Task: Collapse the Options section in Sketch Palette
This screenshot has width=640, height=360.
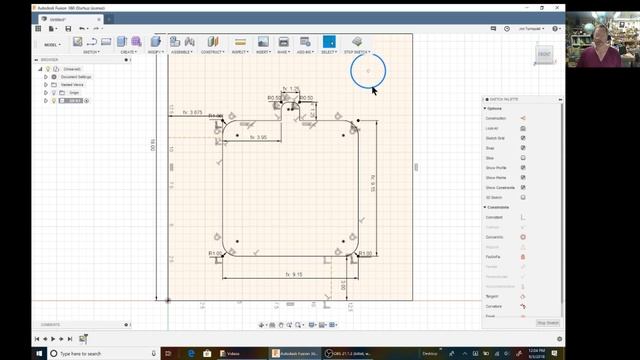Action: [485, 109]
